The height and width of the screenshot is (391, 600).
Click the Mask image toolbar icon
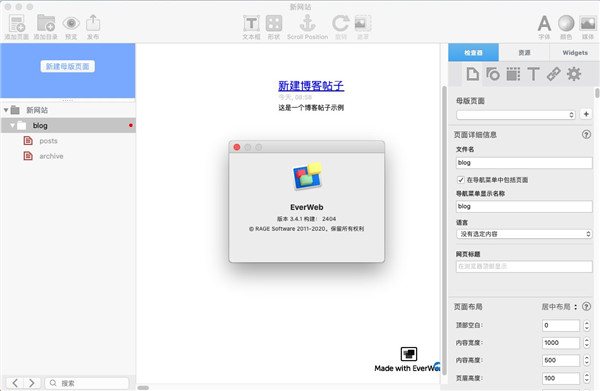click(362, 24)
